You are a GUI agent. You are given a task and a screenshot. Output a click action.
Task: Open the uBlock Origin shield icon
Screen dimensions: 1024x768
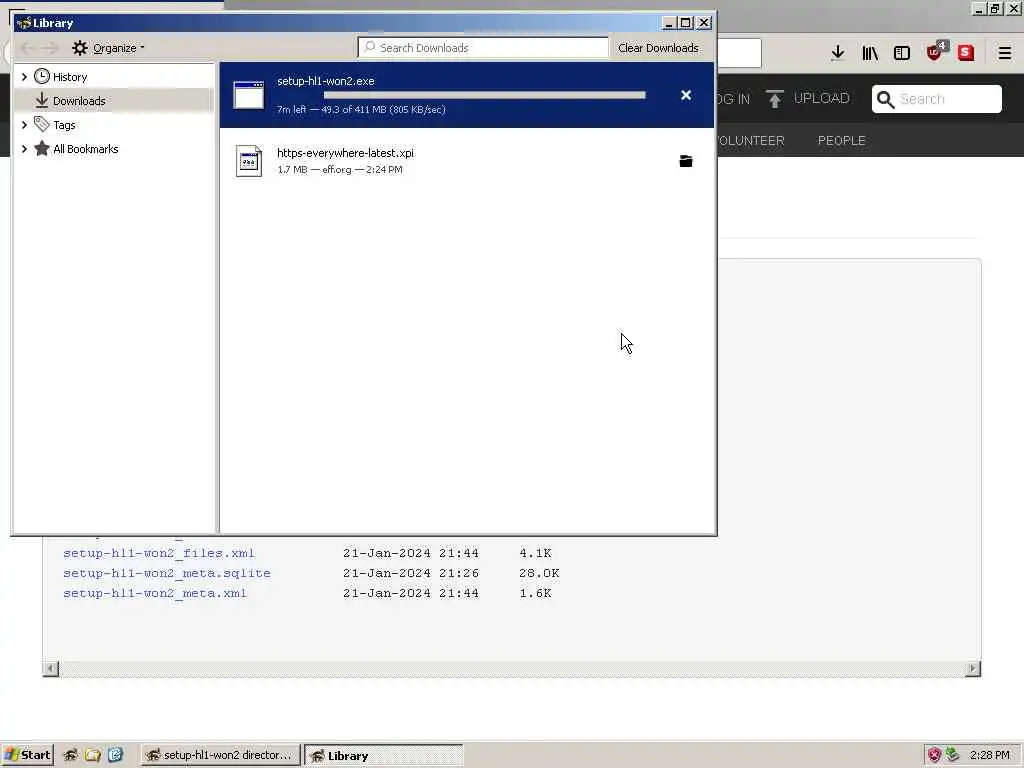[x=935, y=52]
